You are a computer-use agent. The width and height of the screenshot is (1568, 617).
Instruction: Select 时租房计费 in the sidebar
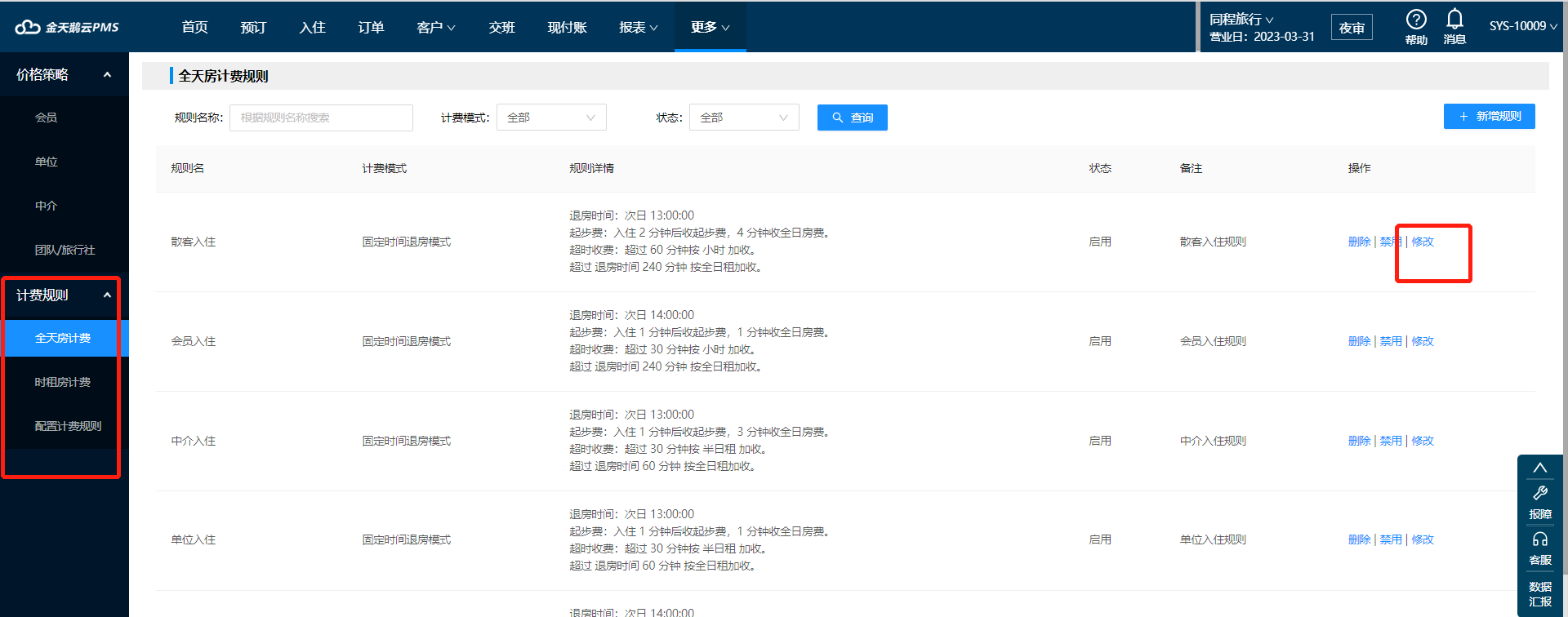62,382
